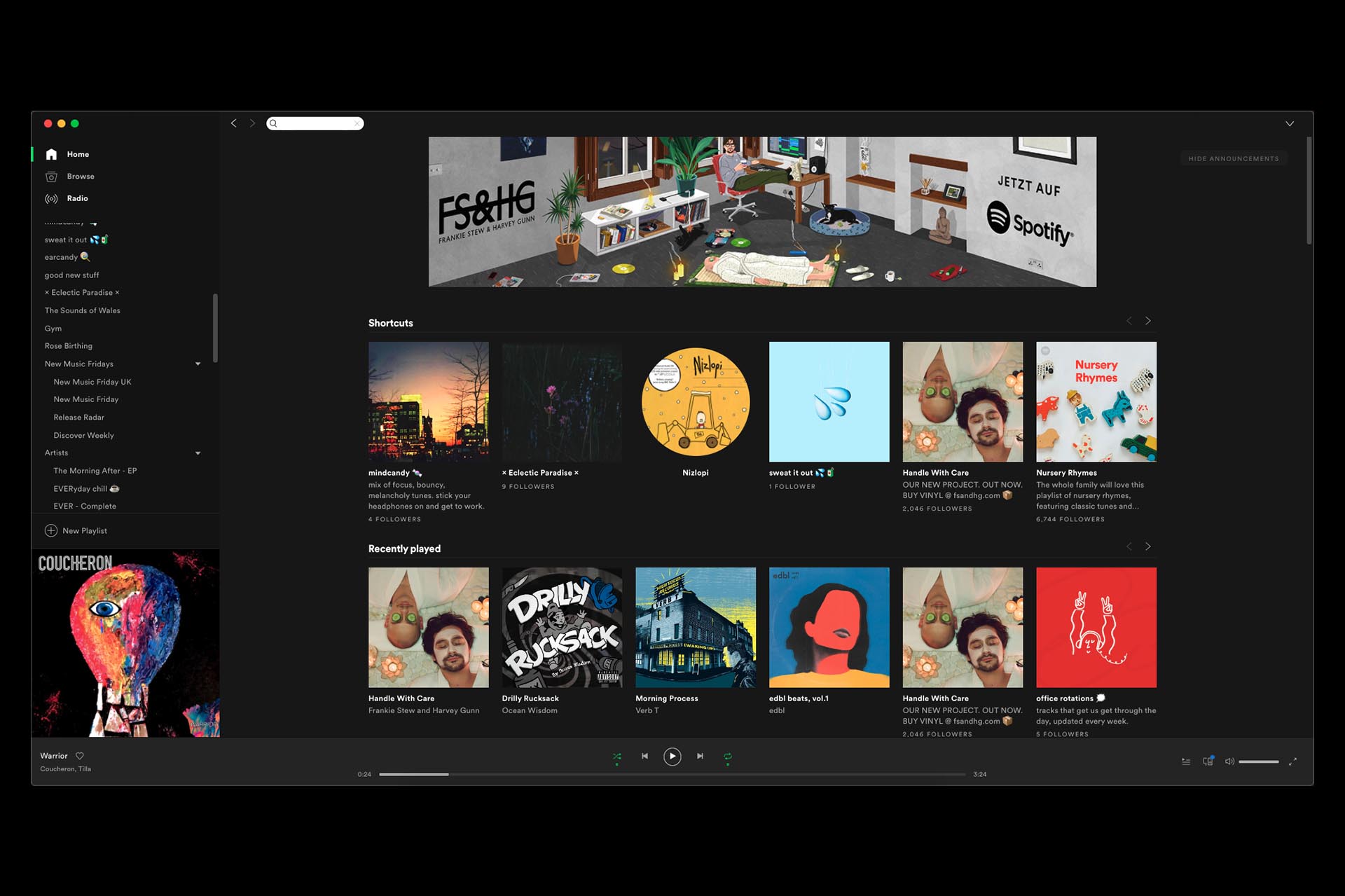The width and height of the screenshot is (1345, 896).
Task: Select the Release Radar playlist
Action: [78, 418]
